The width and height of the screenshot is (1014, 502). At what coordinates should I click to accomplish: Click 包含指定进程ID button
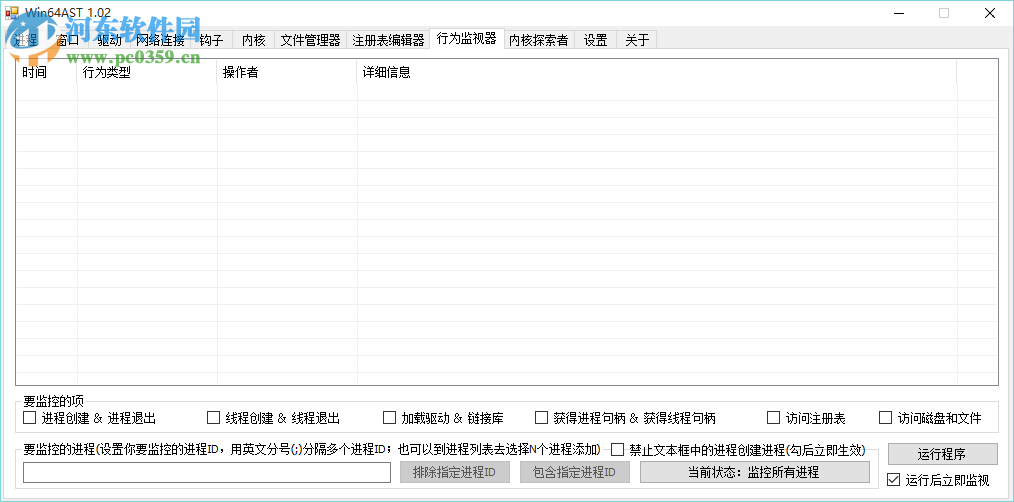coord(575,472)
